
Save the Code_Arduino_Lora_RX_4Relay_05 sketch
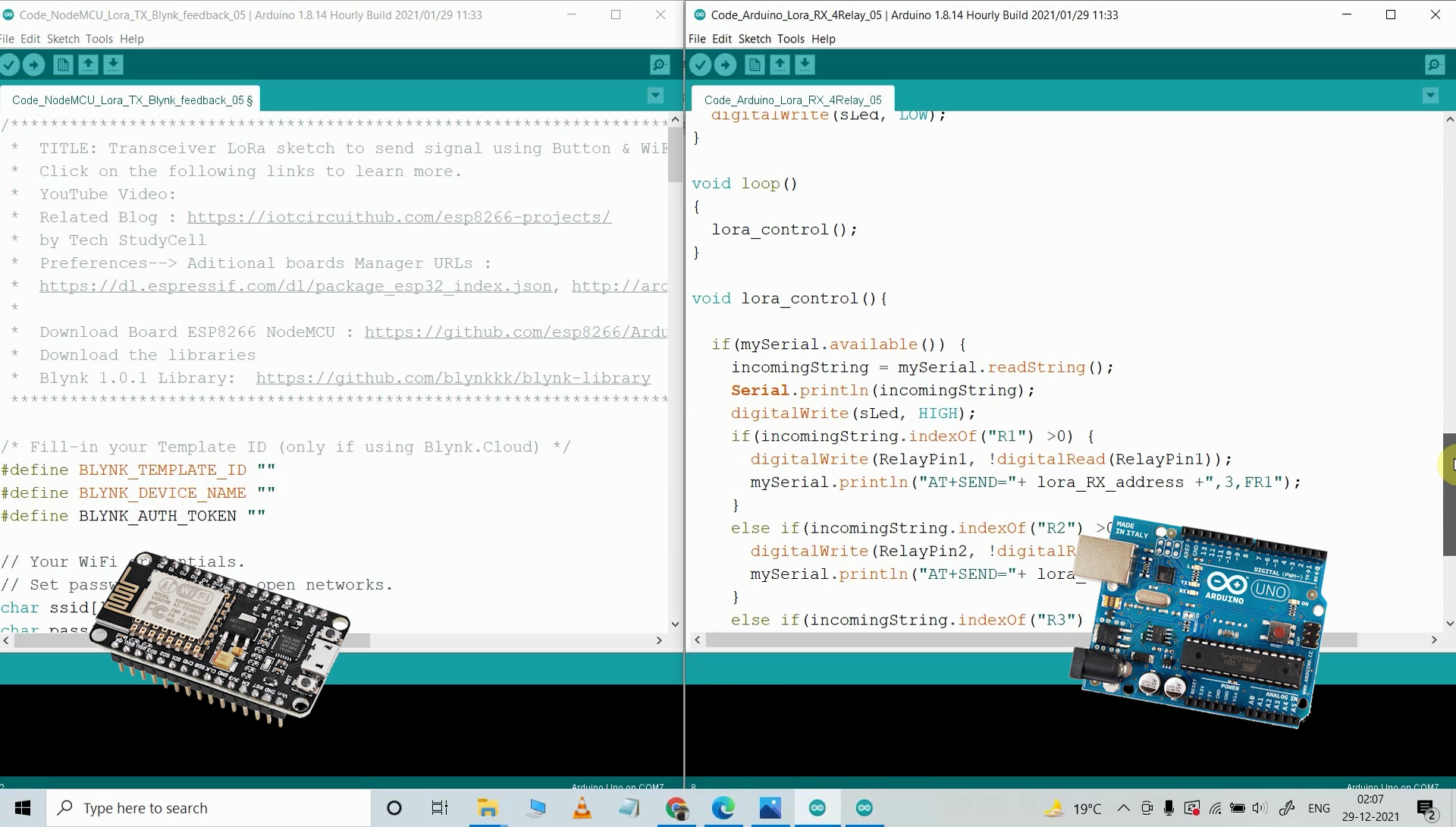pos(805,64)
